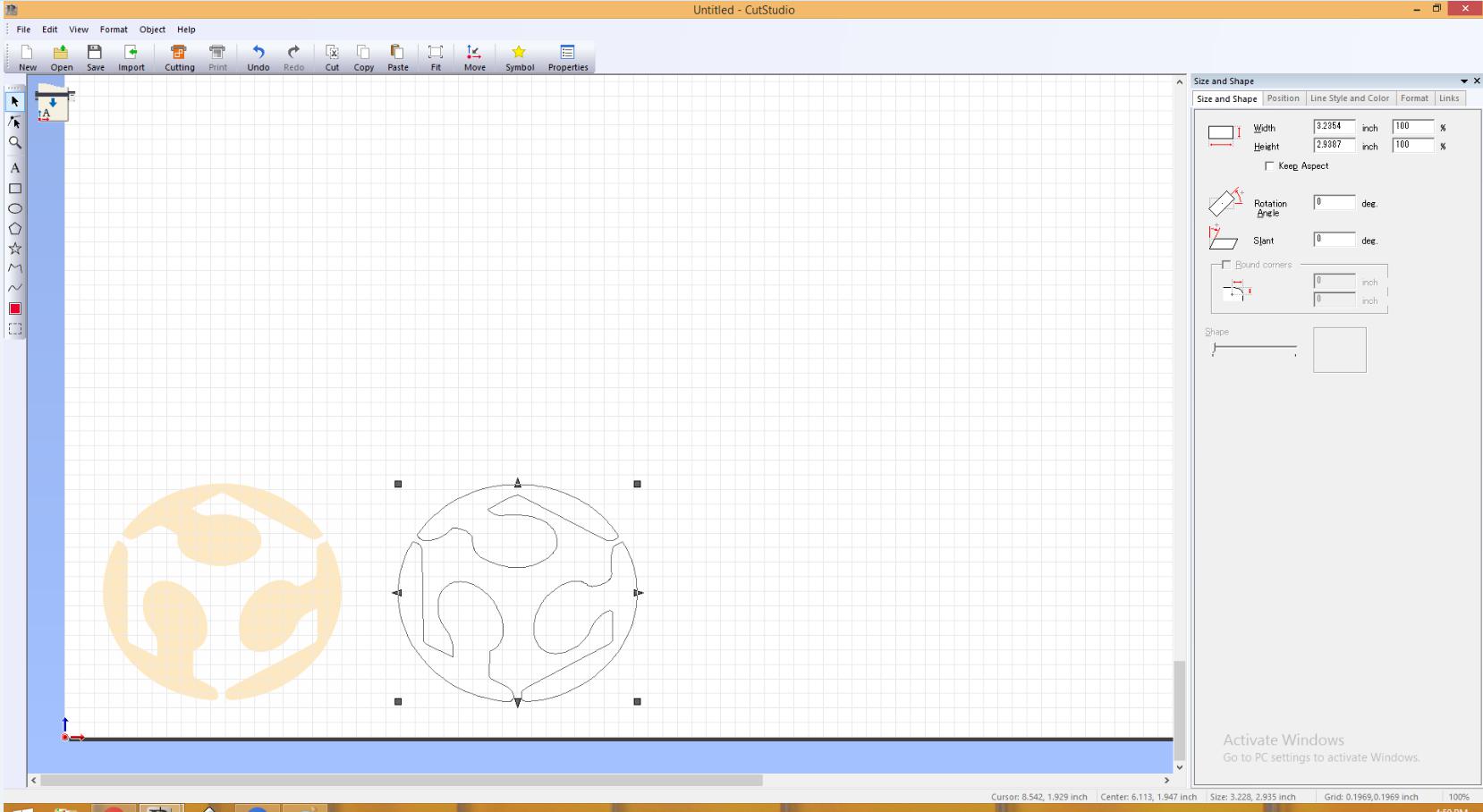
Task: Click the Center coordinates status entry
Action: [x=1148, y=797]
